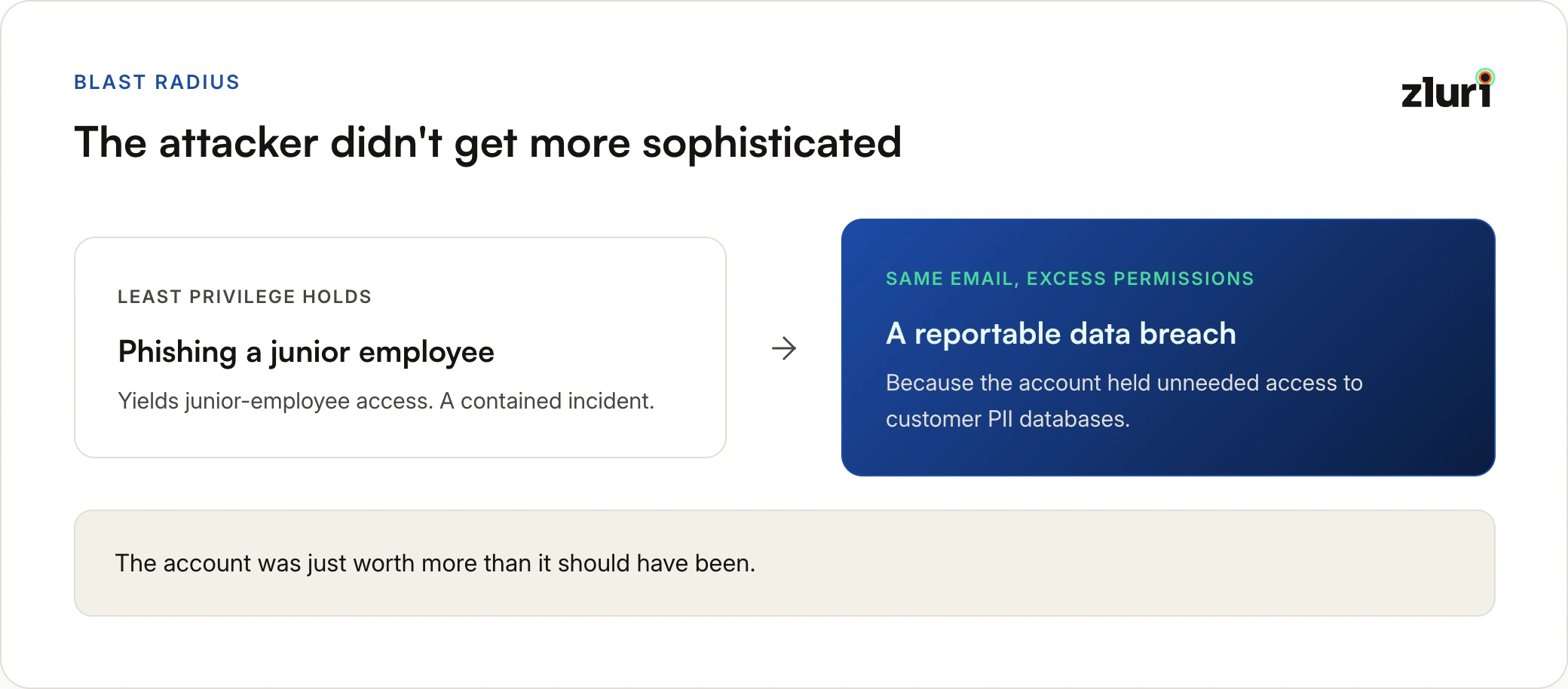Select the LEAST PRIVILEGE HOLDS label
Image resolution: width=1568 pixels, height=689 pixels.
(x=245, y=297)
